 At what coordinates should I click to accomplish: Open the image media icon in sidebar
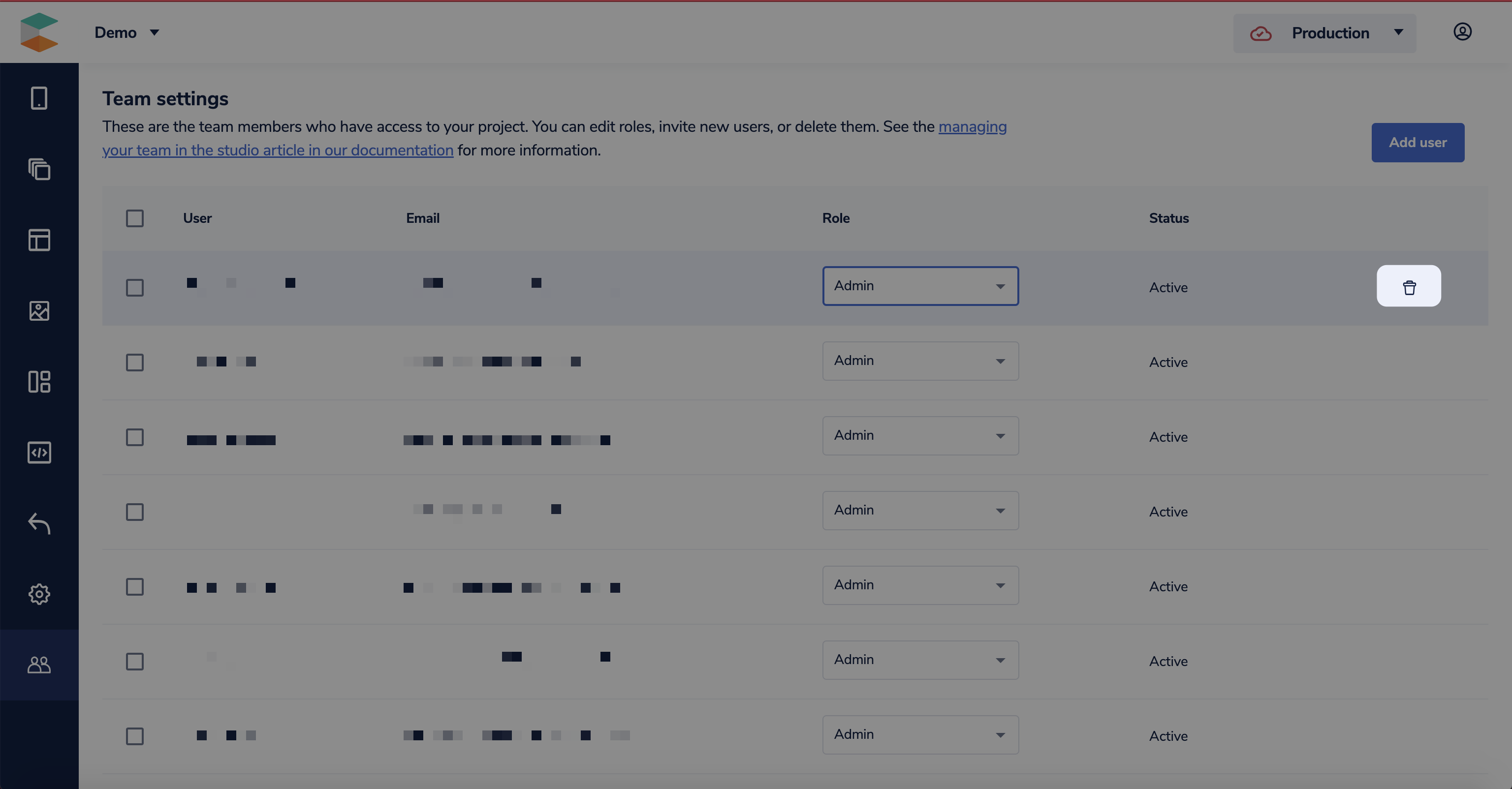[39, 311]
